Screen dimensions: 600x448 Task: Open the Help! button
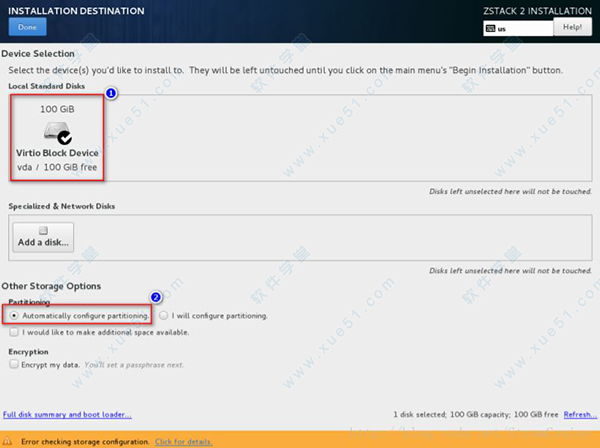[572, 28]
